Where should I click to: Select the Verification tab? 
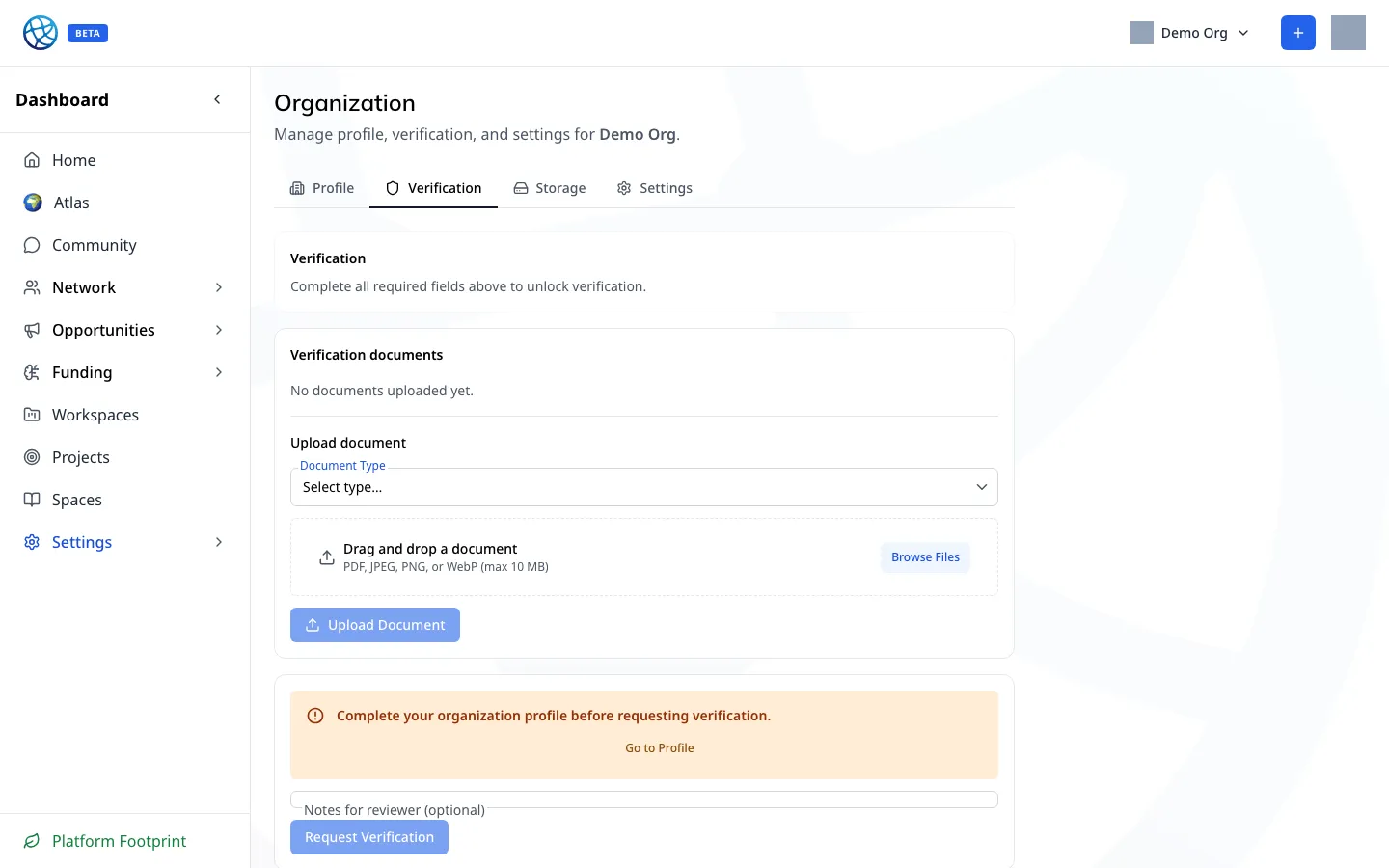point(433,188)
